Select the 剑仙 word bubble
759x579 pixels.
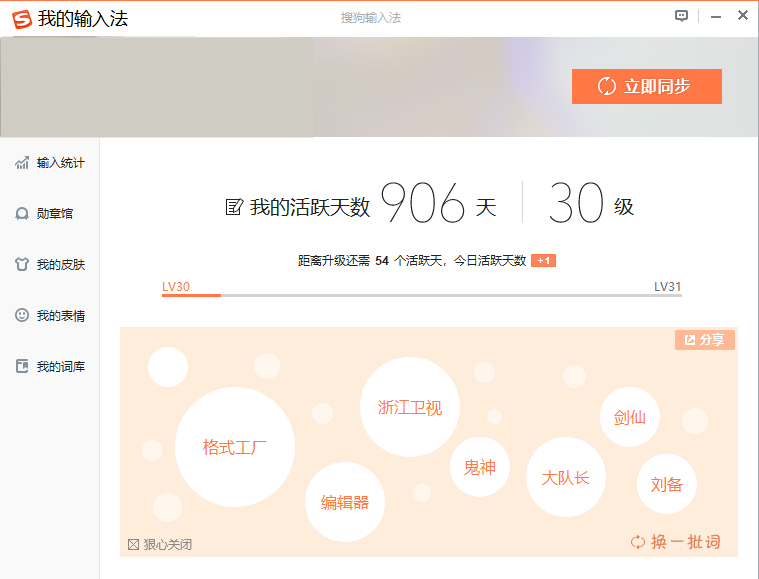629,417
